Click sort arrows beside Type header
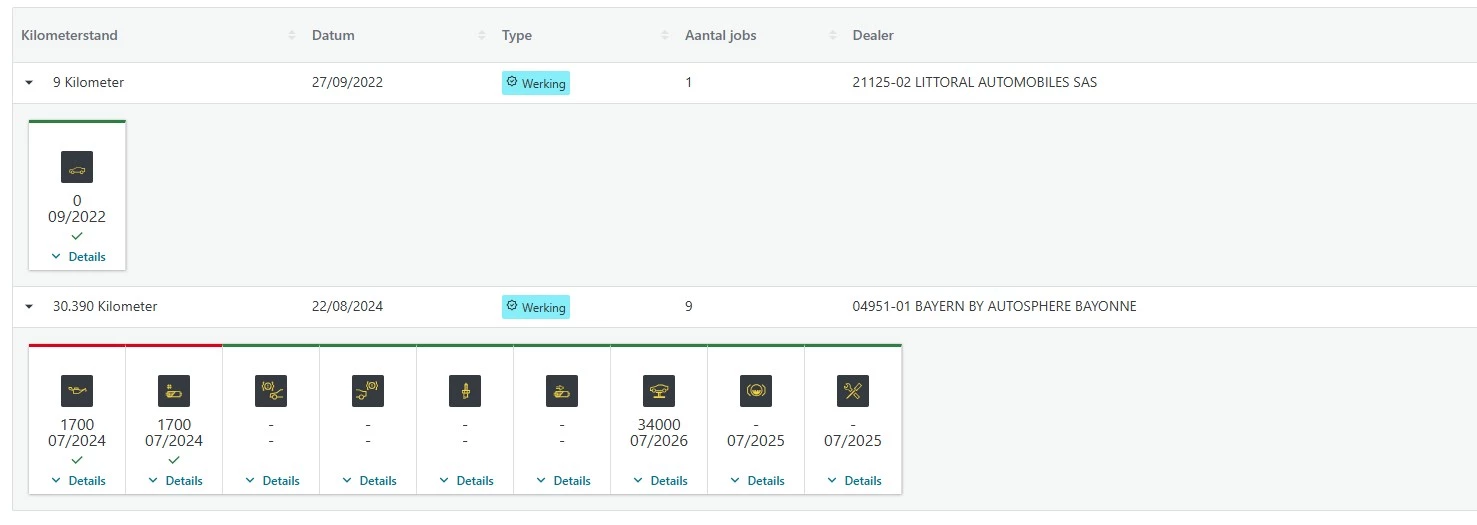The width and height of the screenshot is (1477, 525). coord(665,35)
